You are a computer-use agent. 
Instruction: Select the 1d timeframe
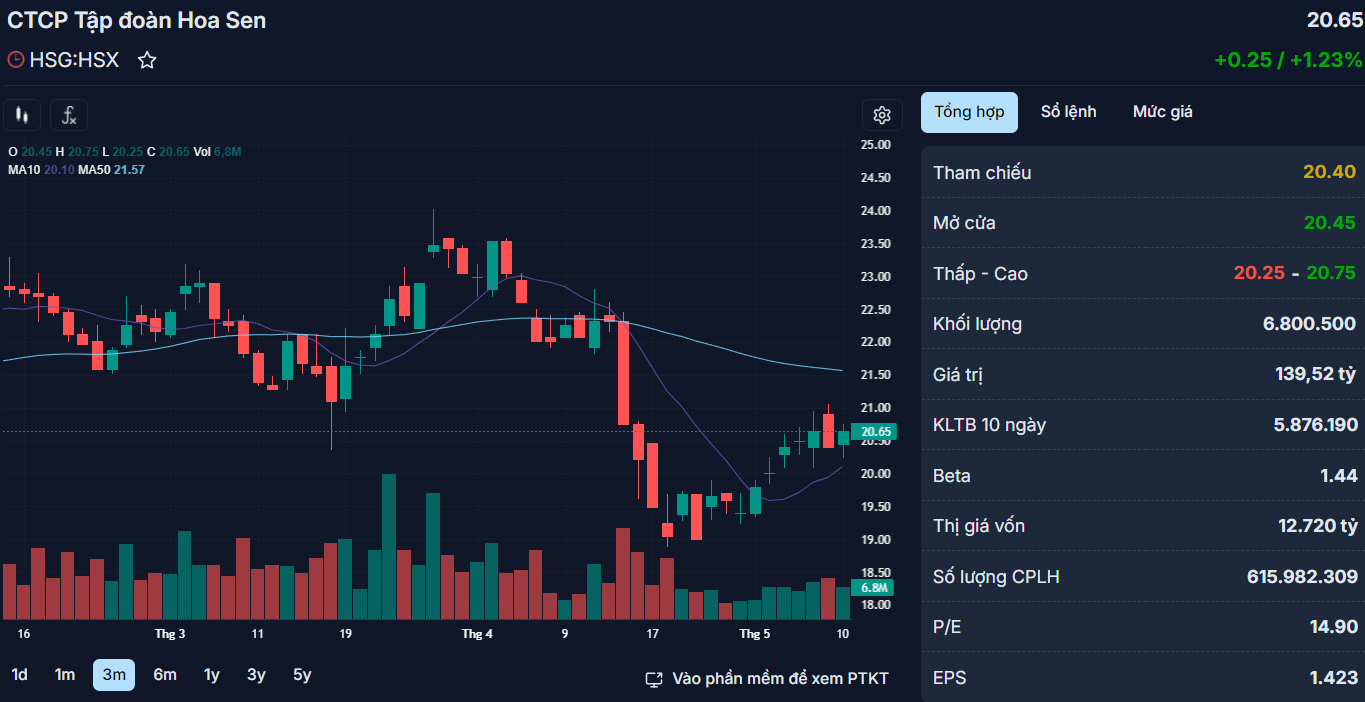20,675
